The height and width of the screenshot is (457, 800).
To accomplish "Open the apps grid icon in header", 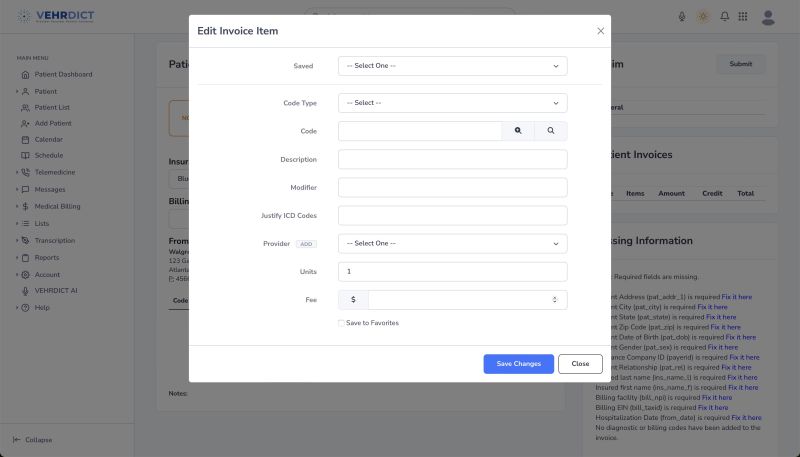I will pyautogui.click(x=743, y=16).
